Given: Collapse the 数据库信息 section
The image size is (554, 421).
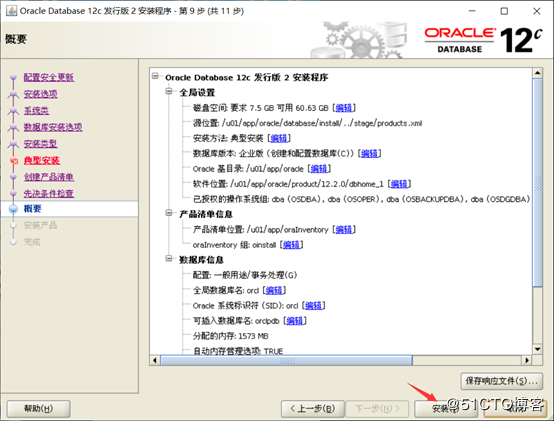Looking at the screenshot, I should [x=169, y=259].
